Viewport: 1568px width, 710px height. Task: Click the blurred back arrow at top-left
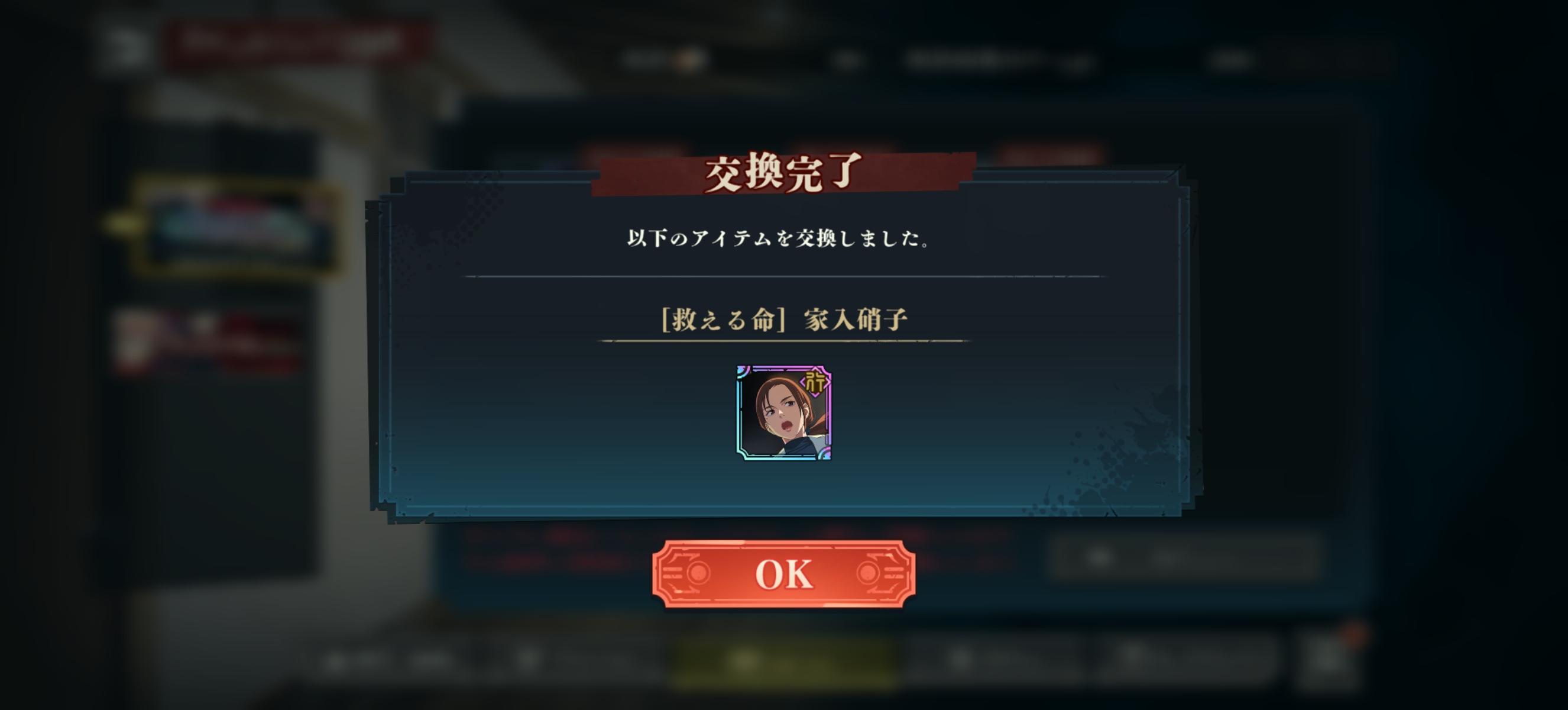point(125,47)
